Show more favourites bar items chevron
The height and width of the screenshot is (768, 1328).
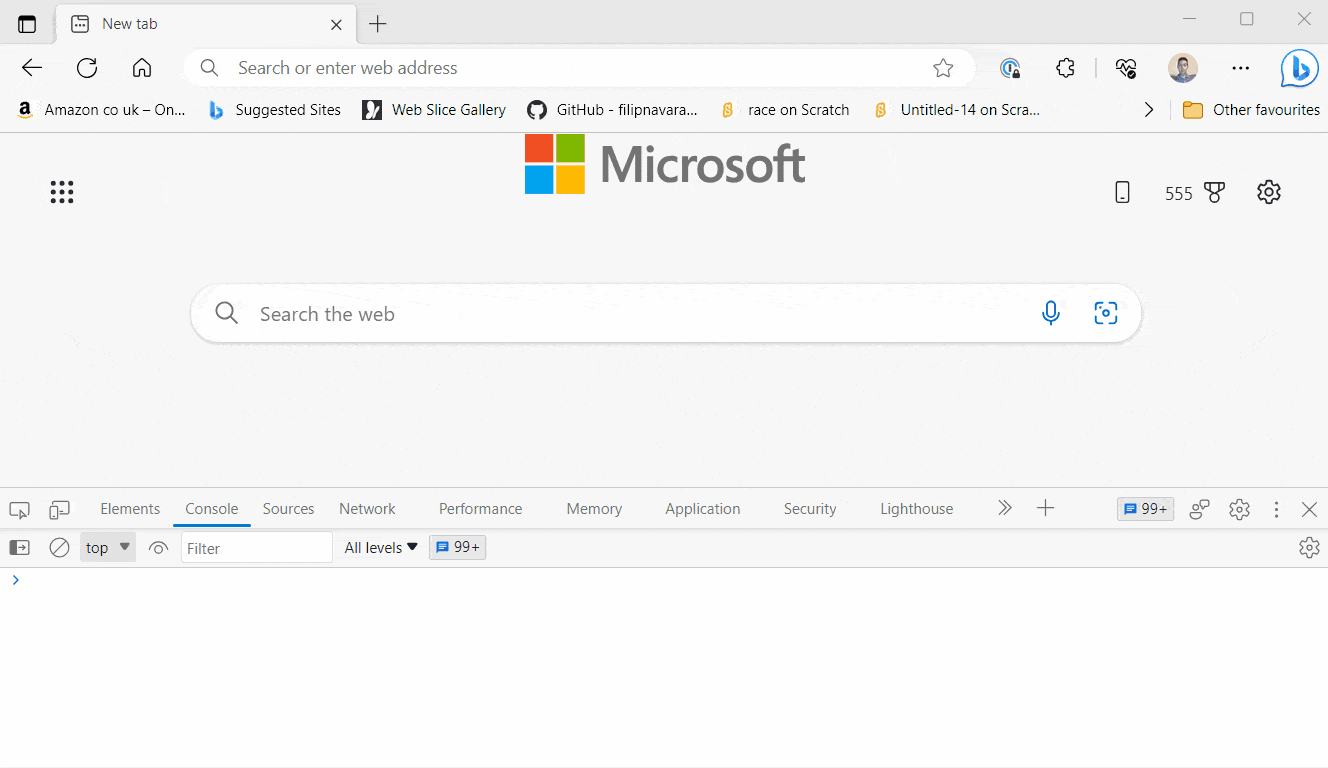click(1149, 110)
